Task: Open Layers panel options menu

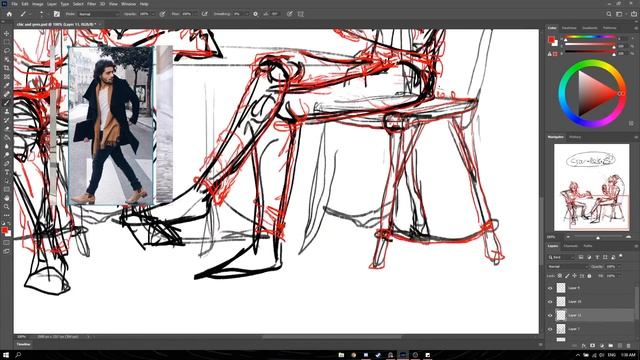Action: (x=636, y=246)
